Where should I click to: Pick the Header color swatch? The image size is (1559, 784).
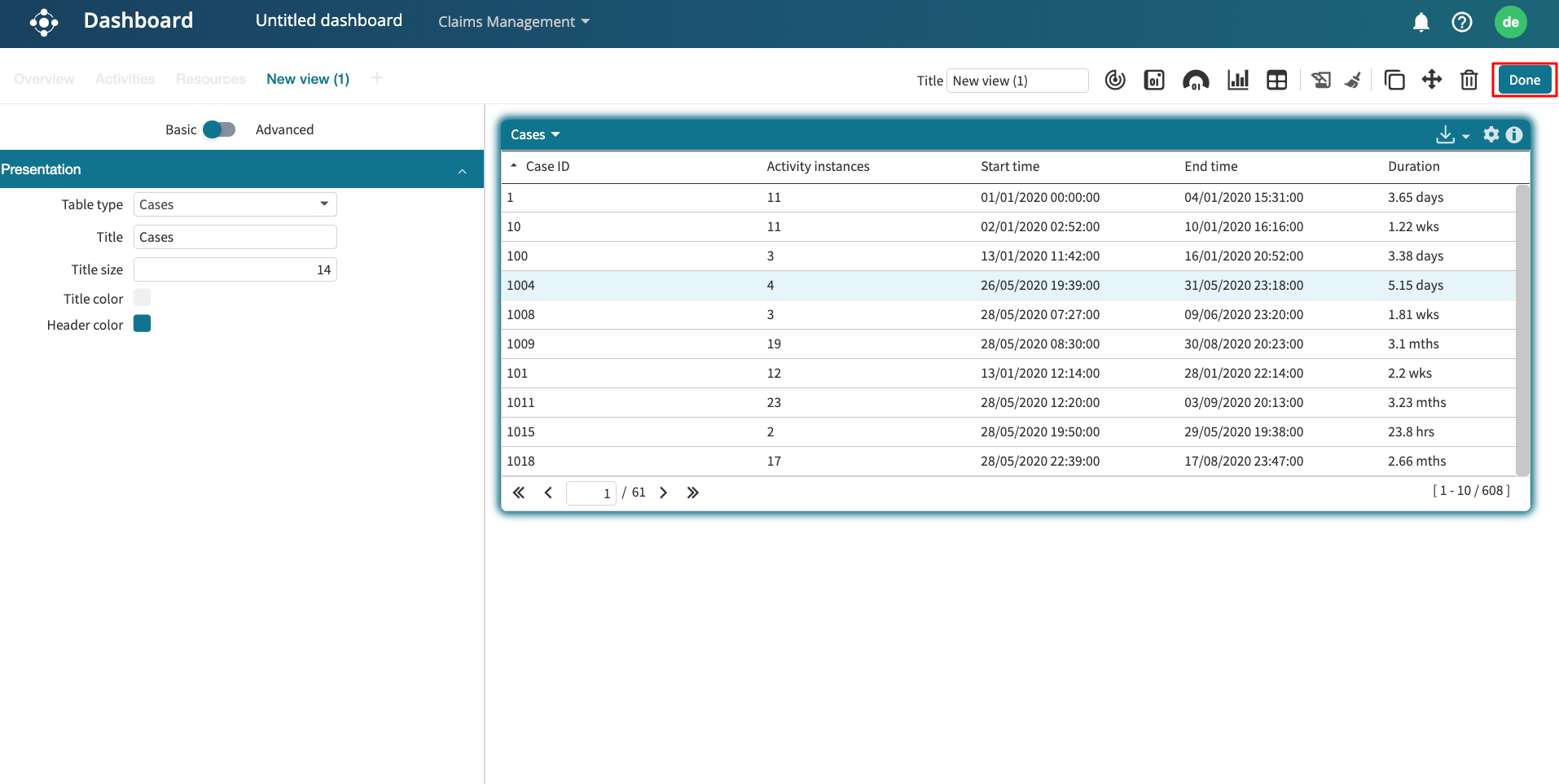(143, 324)
